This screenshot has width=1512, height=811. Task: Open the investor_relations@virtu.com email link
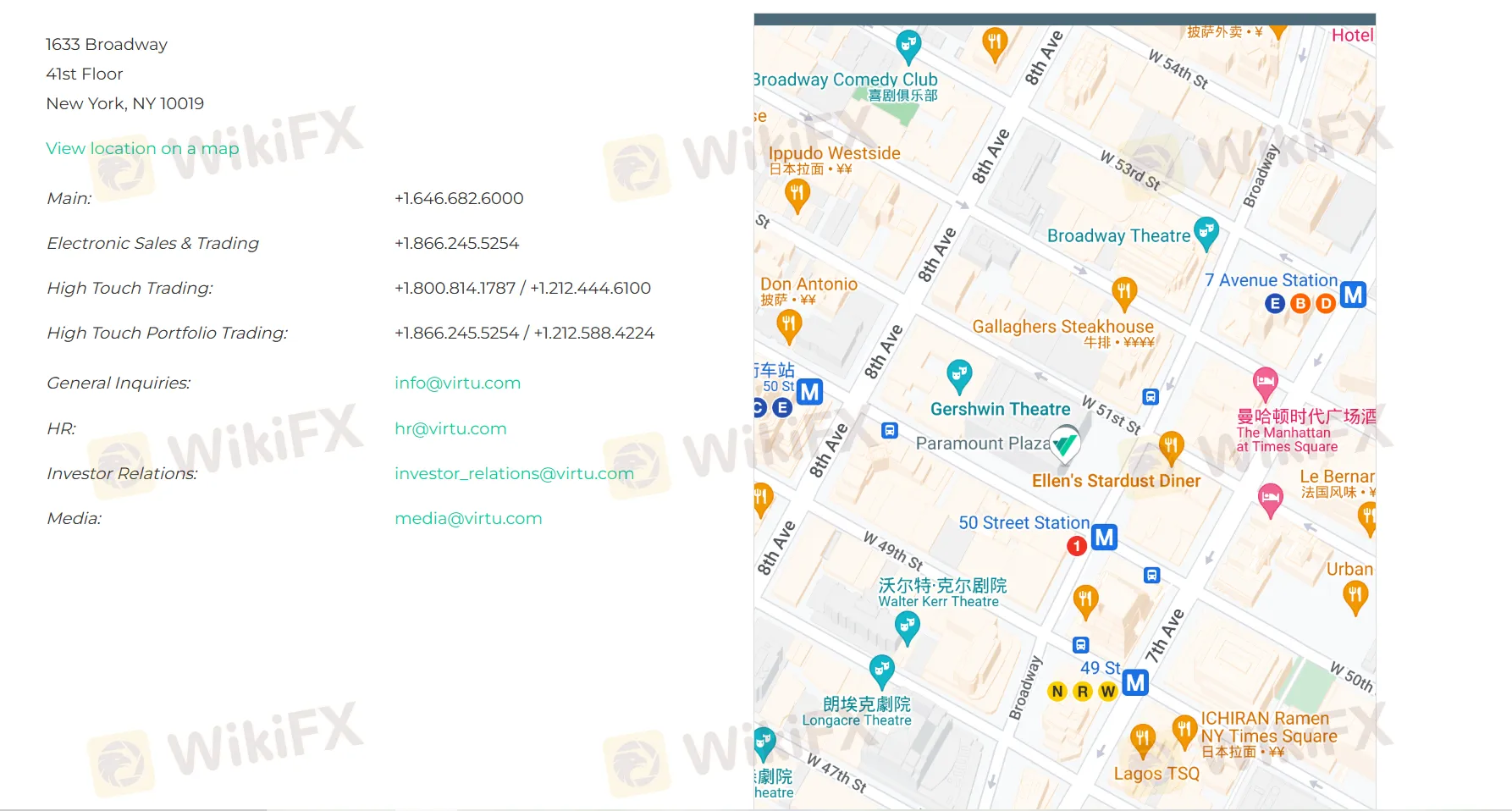(x=514, y=473)
